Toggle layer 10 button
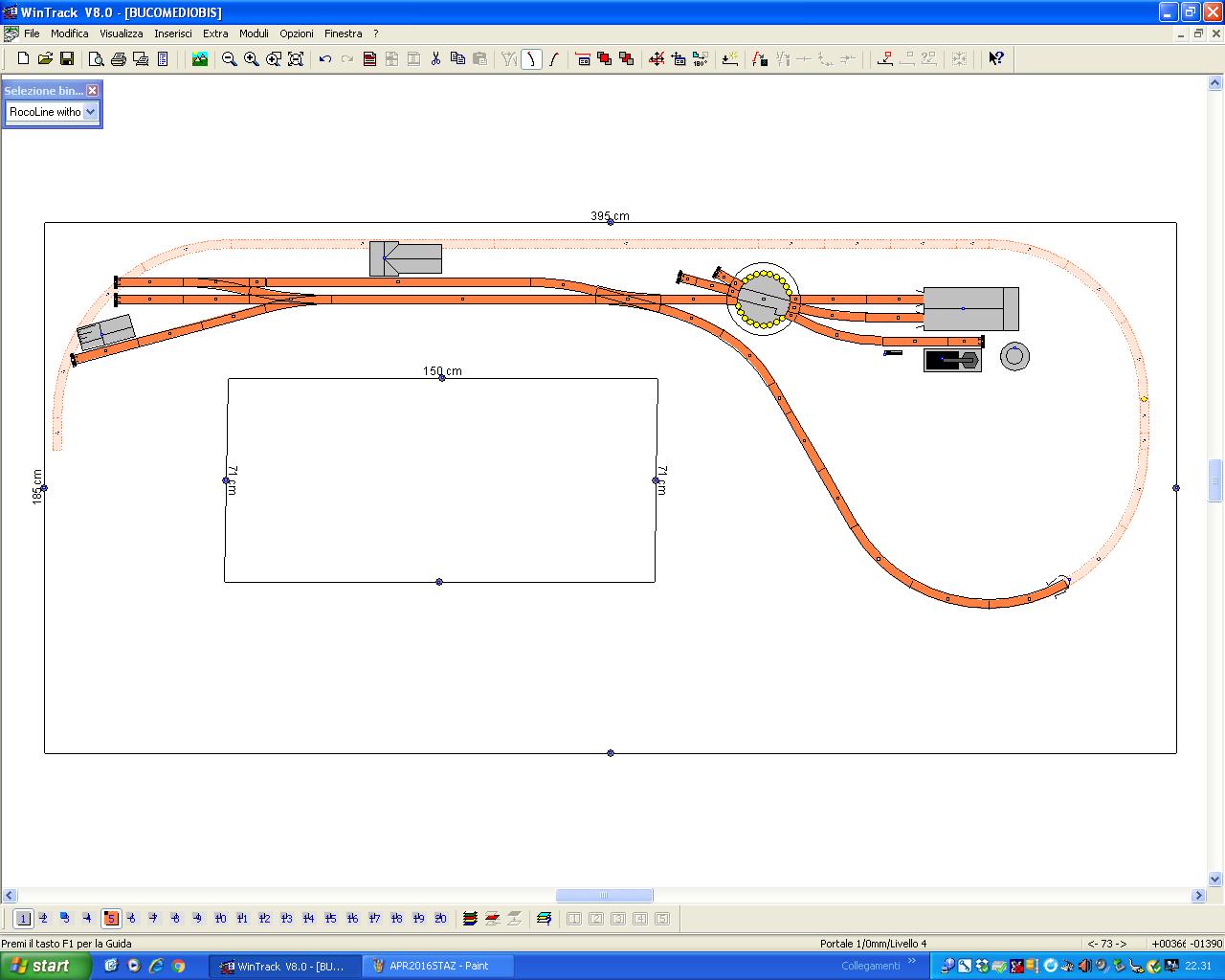 pos(220,919)
